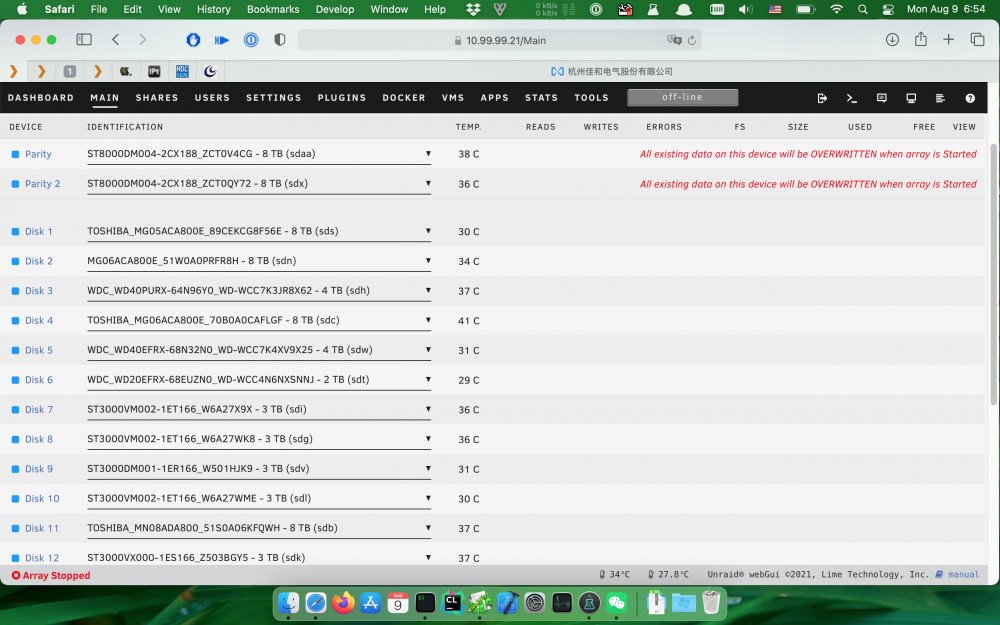Open the DOCKER tab
Image resolution: width=1000 pixels, height=625 pixels.
click(404, 98)
